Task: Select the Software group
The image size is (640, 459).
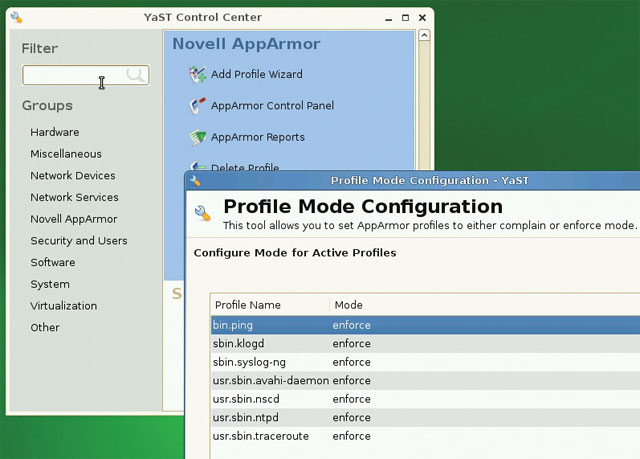Action: (53, 262)
